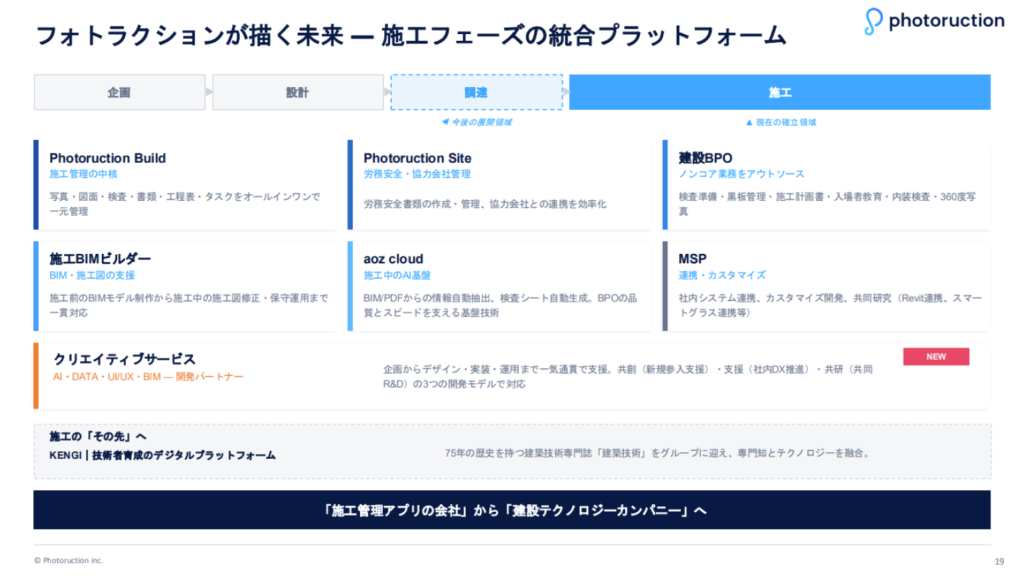1024x576 pixels.
Task: Click 施工管理の中核 subtitle
Action: click(x=84, y=174)
